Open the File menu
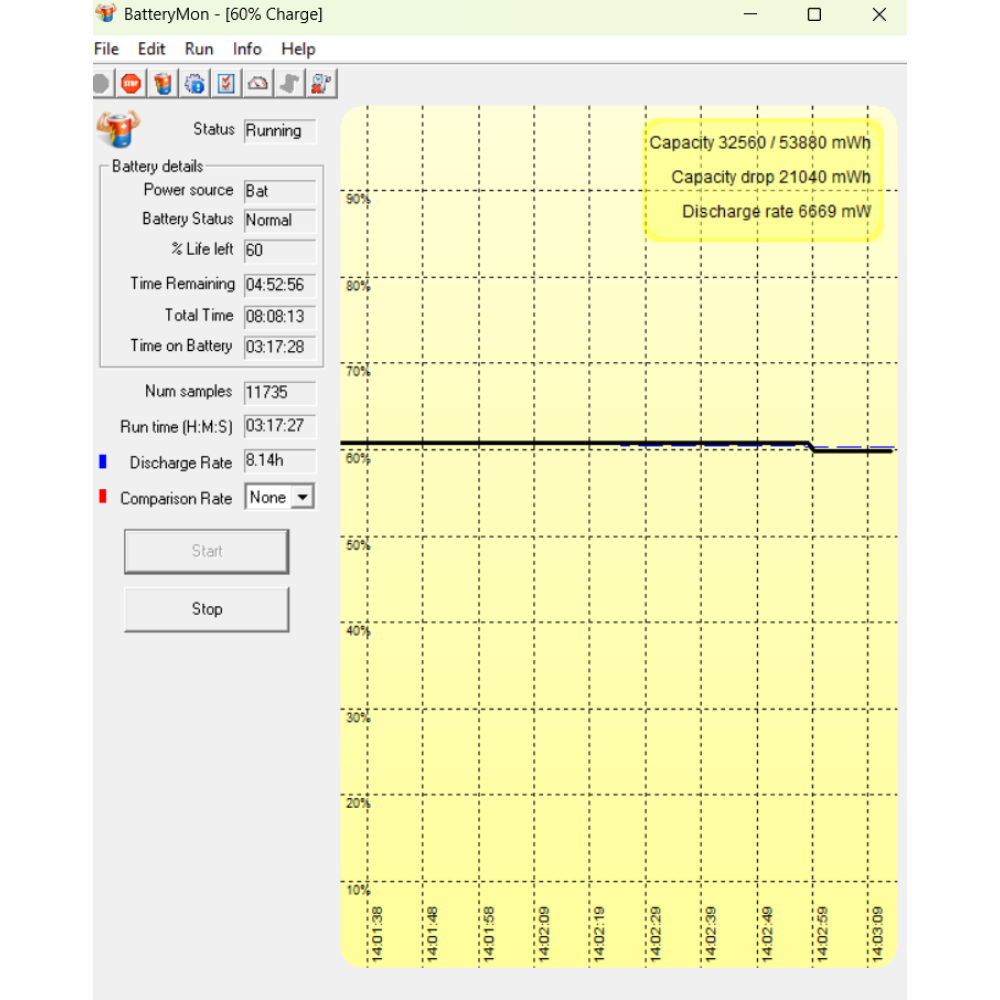Image resolution: width=1000 pixels, height=1000 pixels. 106,49
